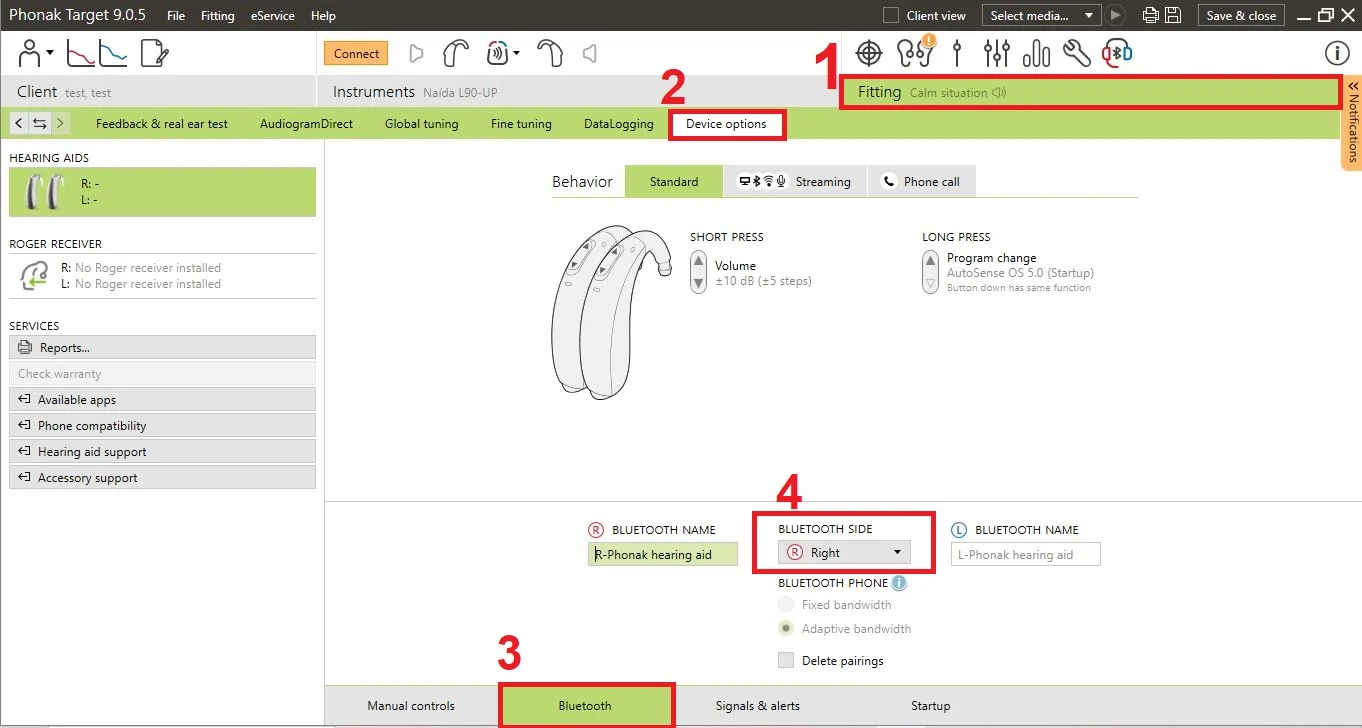Expand the Notifications side panel
The width and height of the screenshot is (1362, 728).
[x=1352, y=122]
